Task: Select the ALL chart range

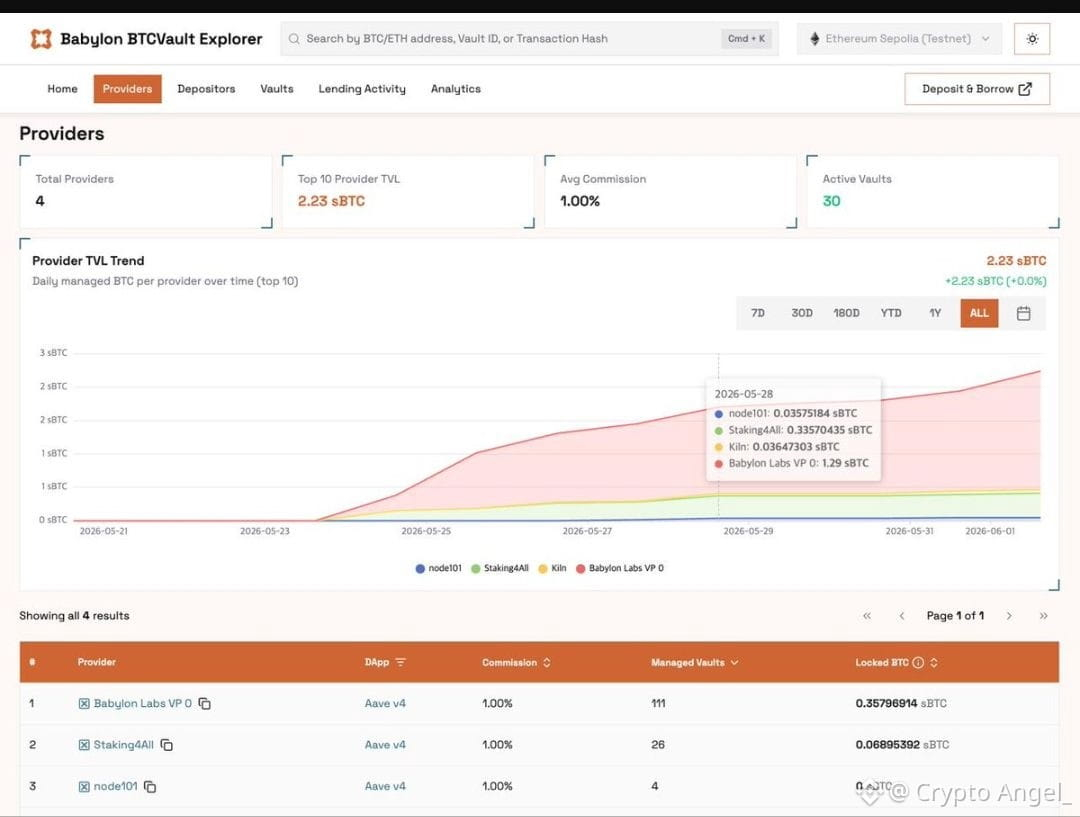Action: [x=979, y=313]
